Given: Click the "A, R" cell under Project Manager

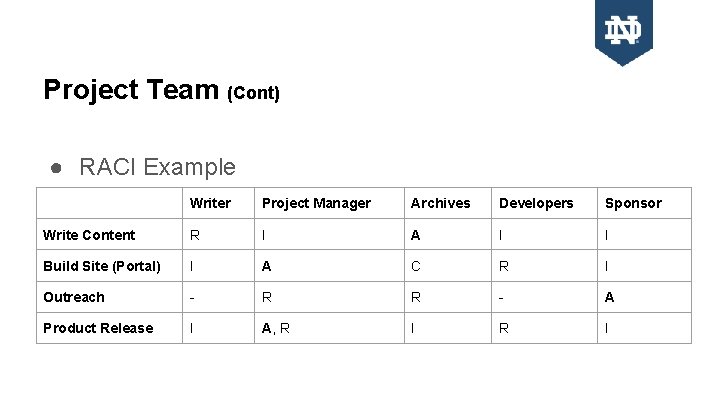Looking at the screenshot, I should (276, 328).
